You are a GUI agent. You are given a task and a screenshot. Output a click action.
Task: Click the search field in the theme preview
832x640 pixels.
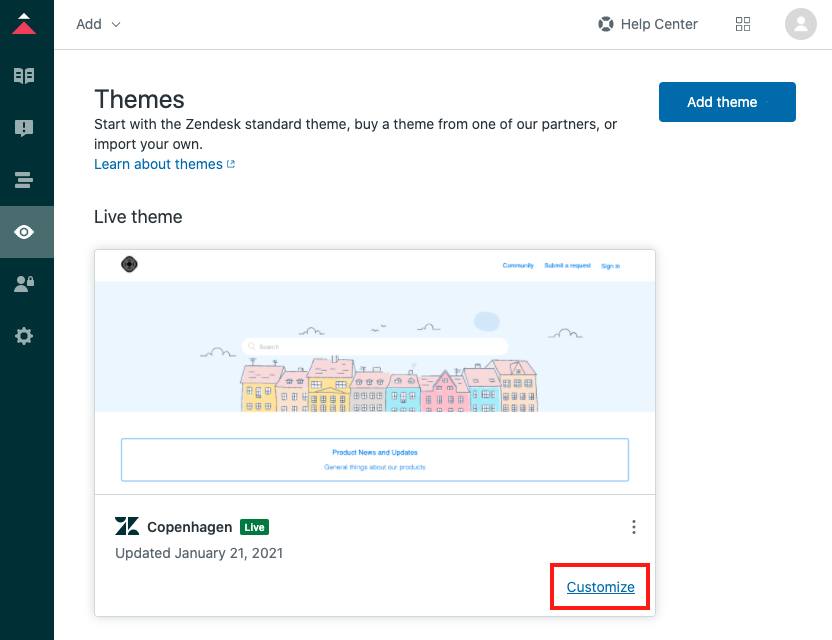pos(375,347)
